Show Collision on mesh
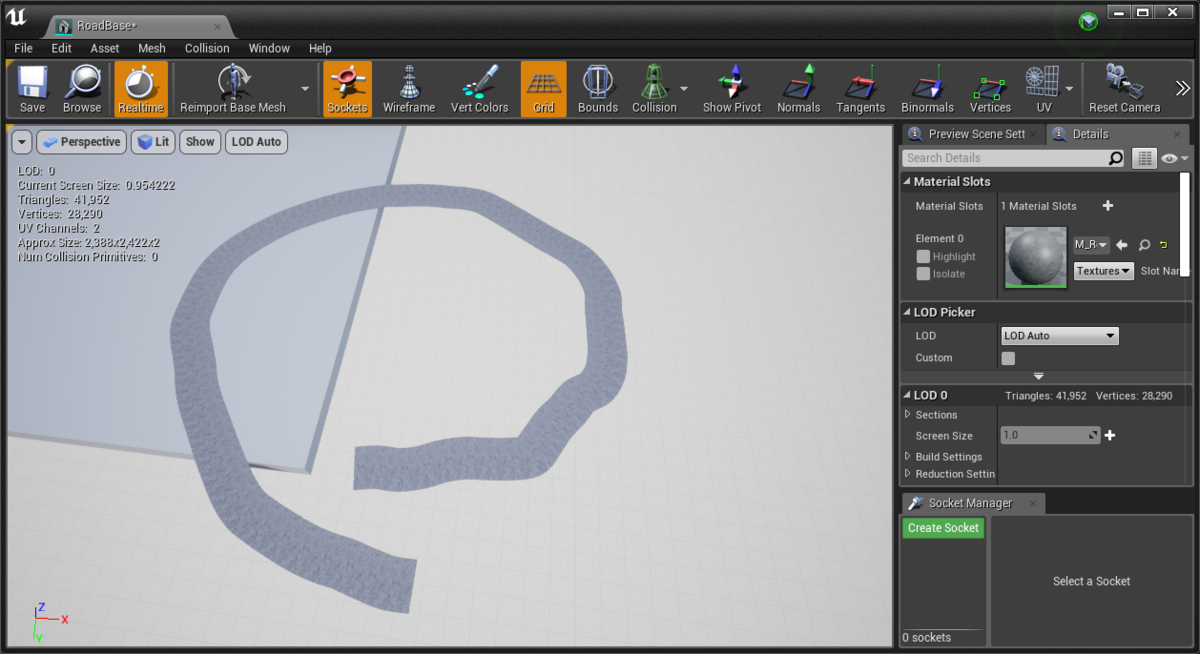The height and width of the screenshot is (654, 1200). click(x=654, y=89)
